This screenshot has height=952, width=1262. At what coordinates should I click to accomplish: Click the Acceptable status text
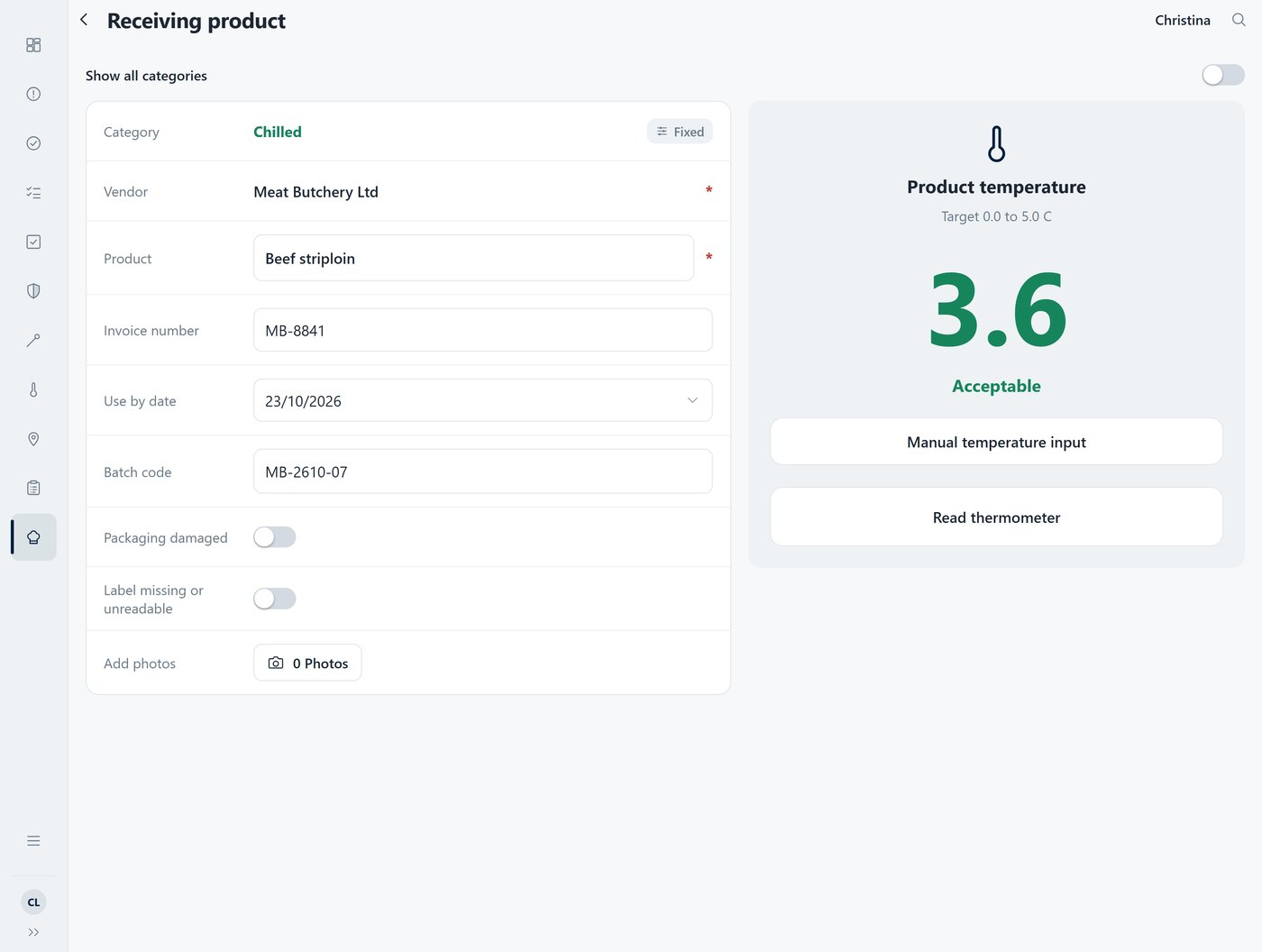pyautogui.click(x=996, y=386)
